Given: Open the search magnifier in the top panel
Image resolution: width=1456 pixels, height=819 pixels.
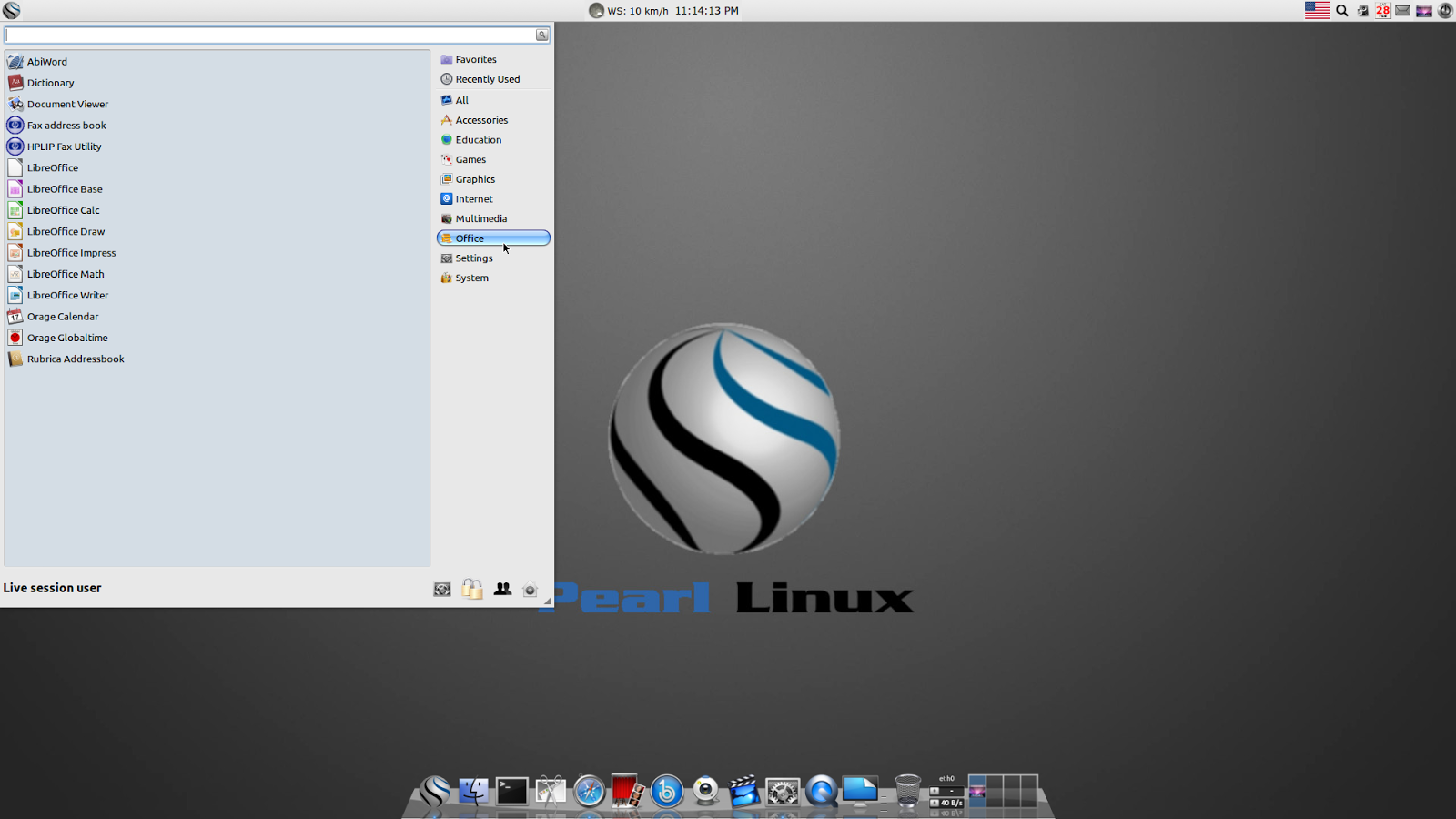Looking at the screenshot, I should tap(1341, 11).
